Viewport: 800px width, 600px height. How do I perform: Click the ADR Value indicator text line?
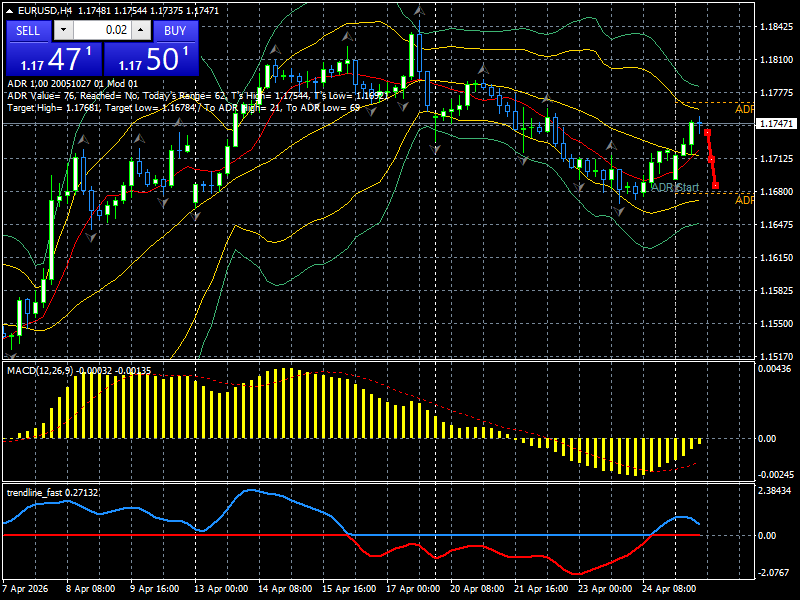coord(198,95)
